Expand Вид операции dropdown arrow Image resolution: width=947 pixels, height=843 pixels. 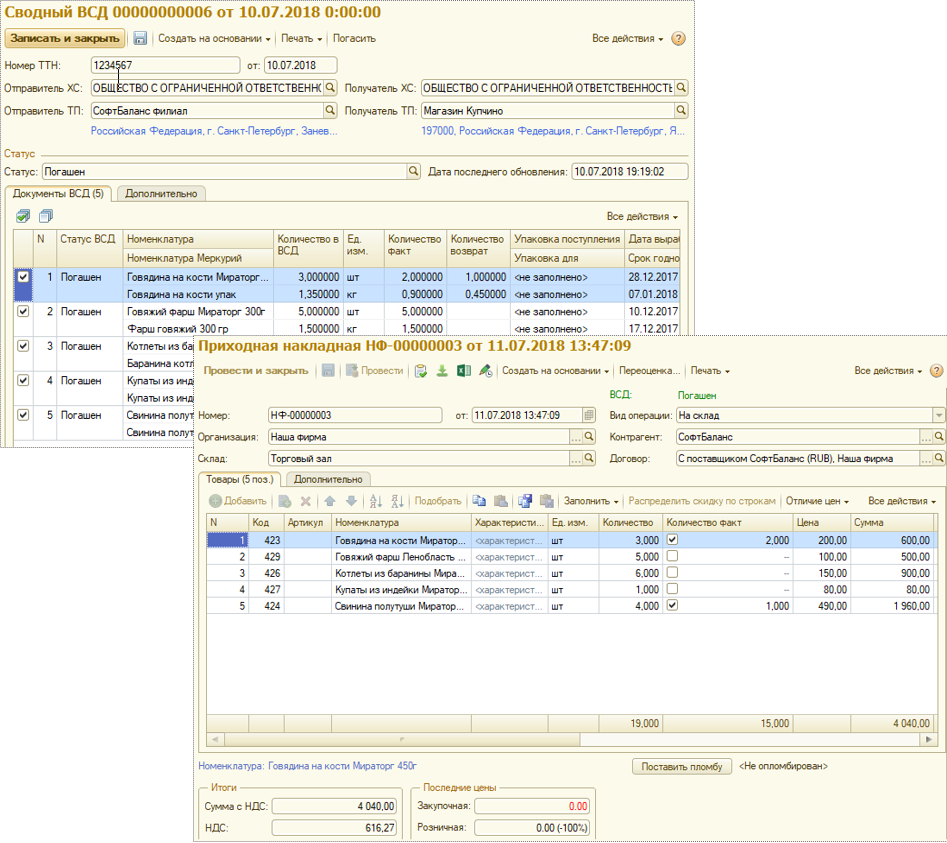click(x=939, y=415)
